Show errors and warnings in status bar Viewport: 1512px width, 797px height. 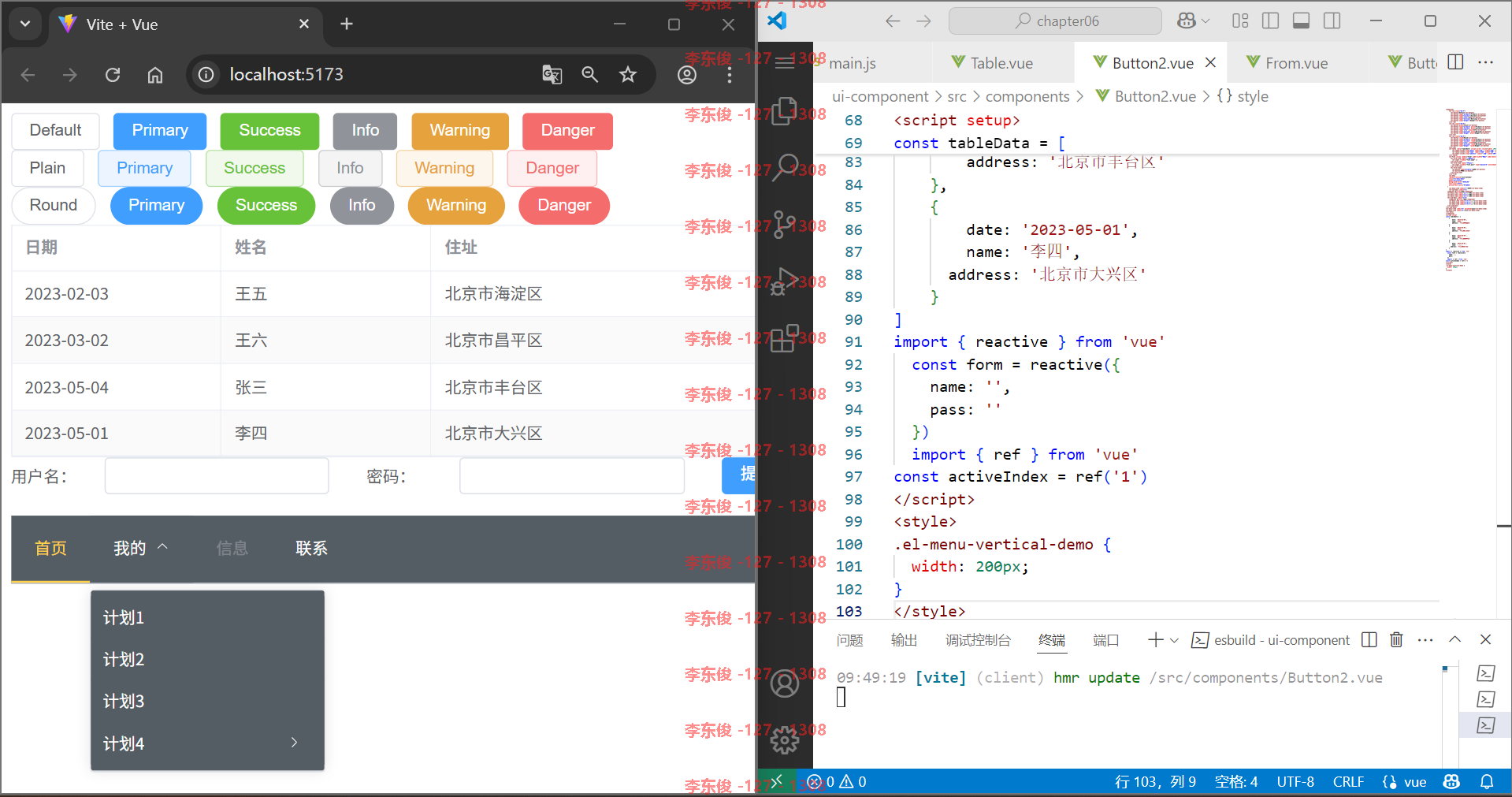pos(838,782)
